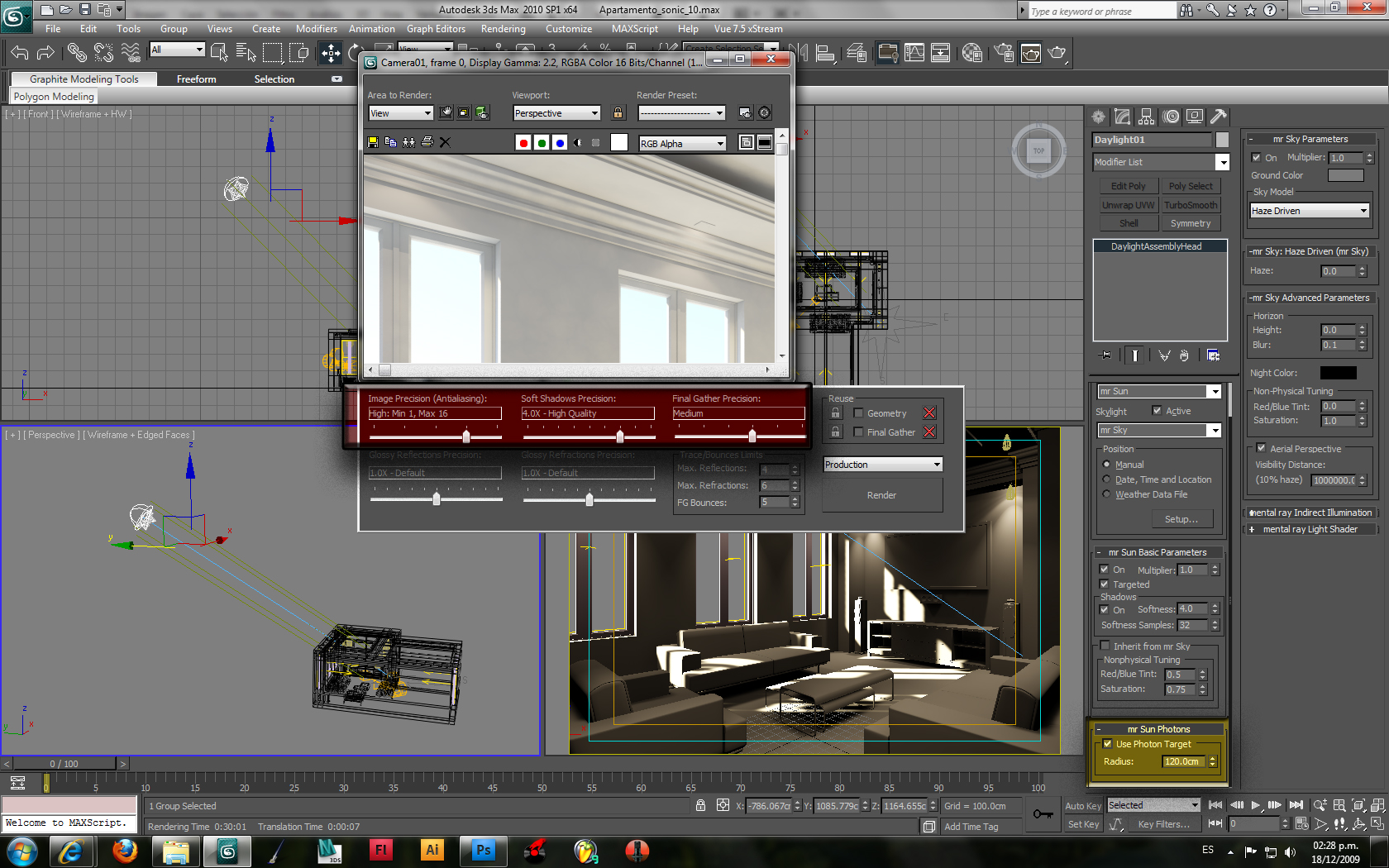The width and height of the screenshot is (1389, 868).
Task: Toggle the Skylight Active checkbox
Action: coord(1157,411)
